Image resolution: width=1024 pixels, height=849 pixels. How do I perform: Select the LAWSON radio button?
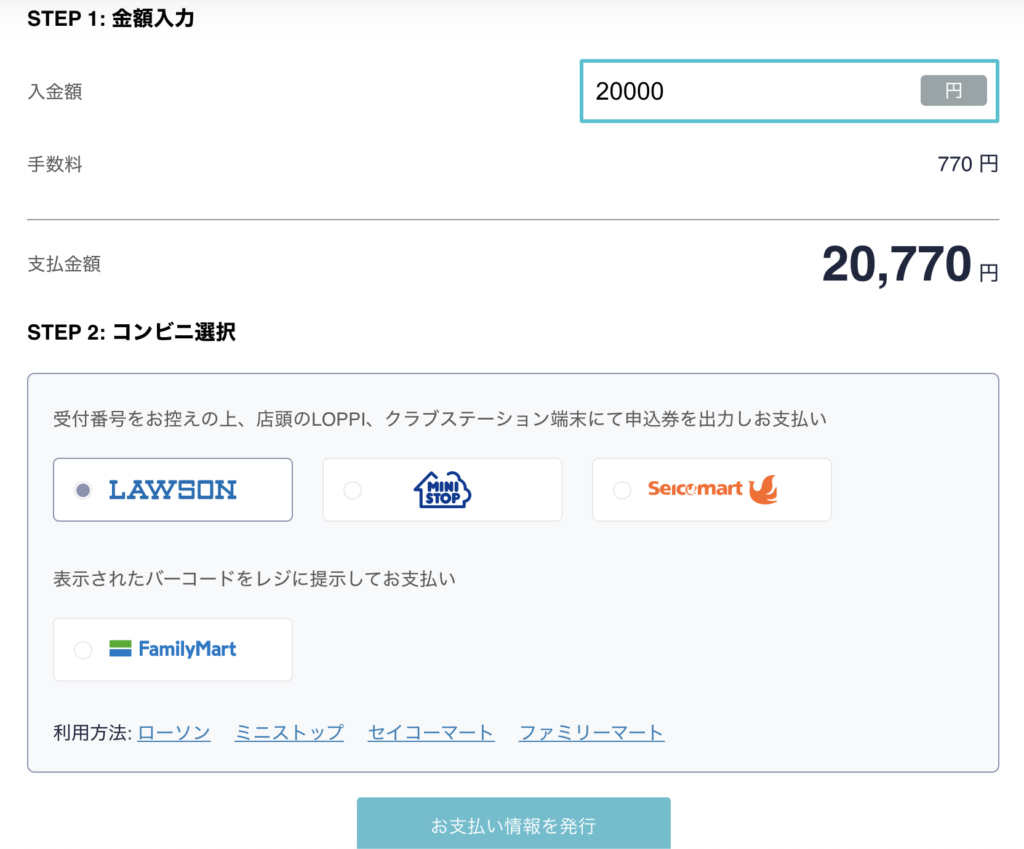tap(83, 489)
